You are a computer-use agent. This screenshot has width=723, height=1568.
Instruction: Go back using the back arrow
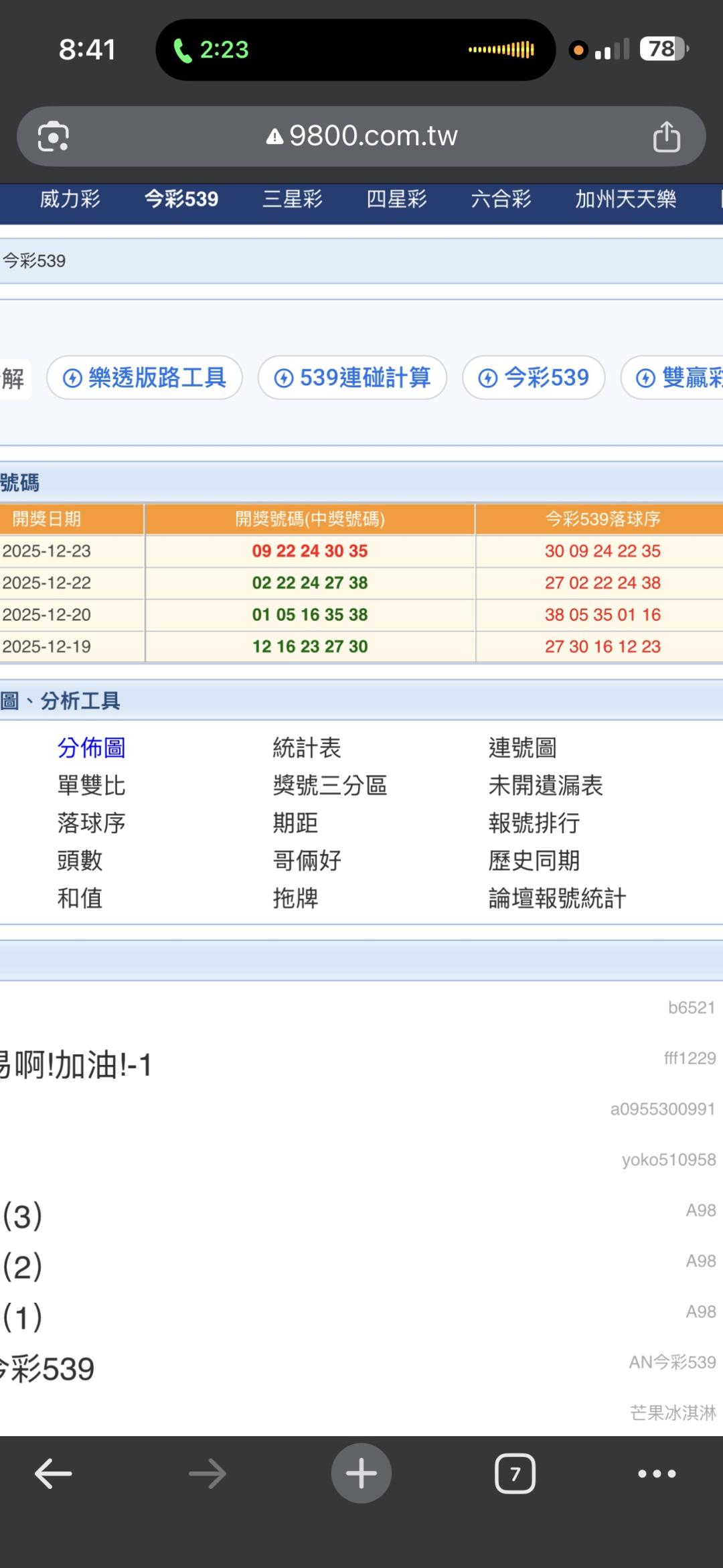pyautogui.click(x=53, y=1474)
